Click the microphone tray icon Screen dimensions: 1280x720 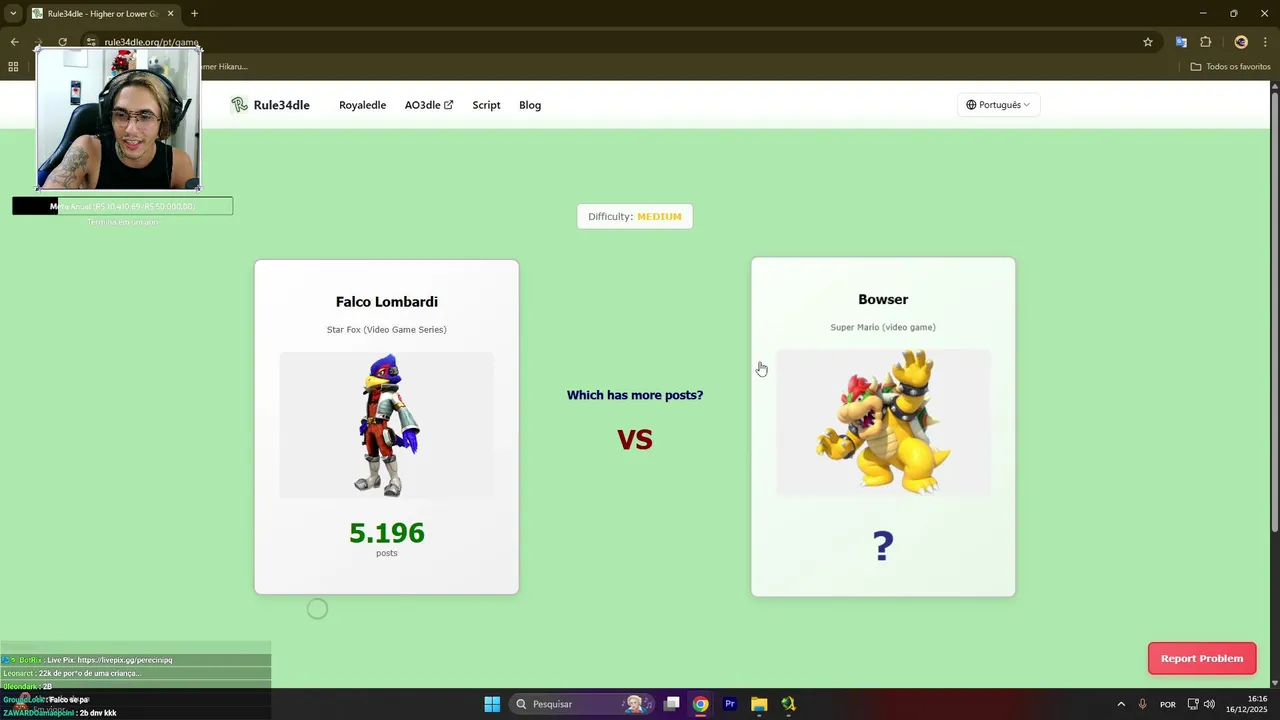pyautogui.click(x=1142, y=704)
